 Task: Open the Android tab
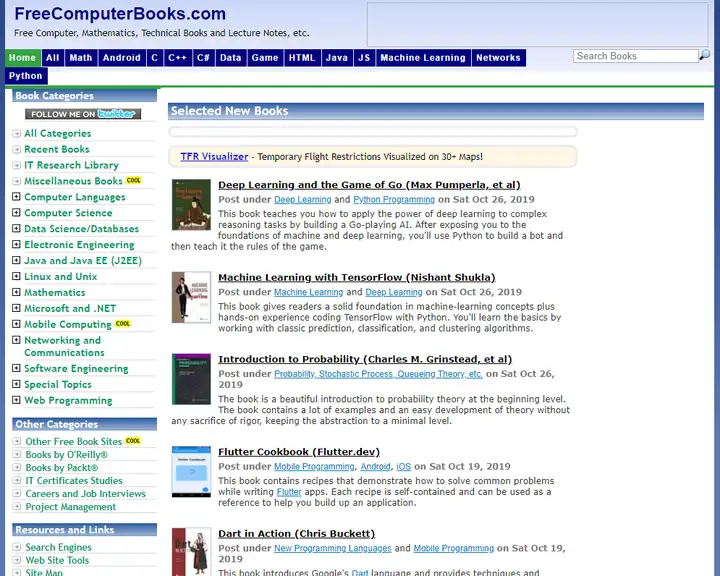(122, 58)
